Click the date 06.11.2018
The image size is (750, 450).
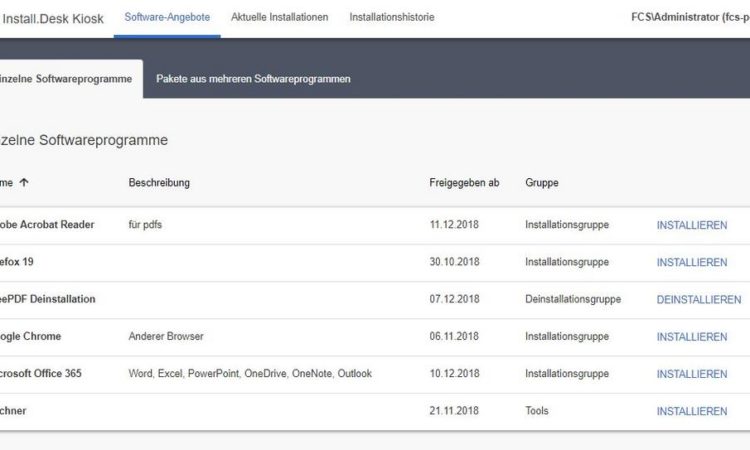454,337
